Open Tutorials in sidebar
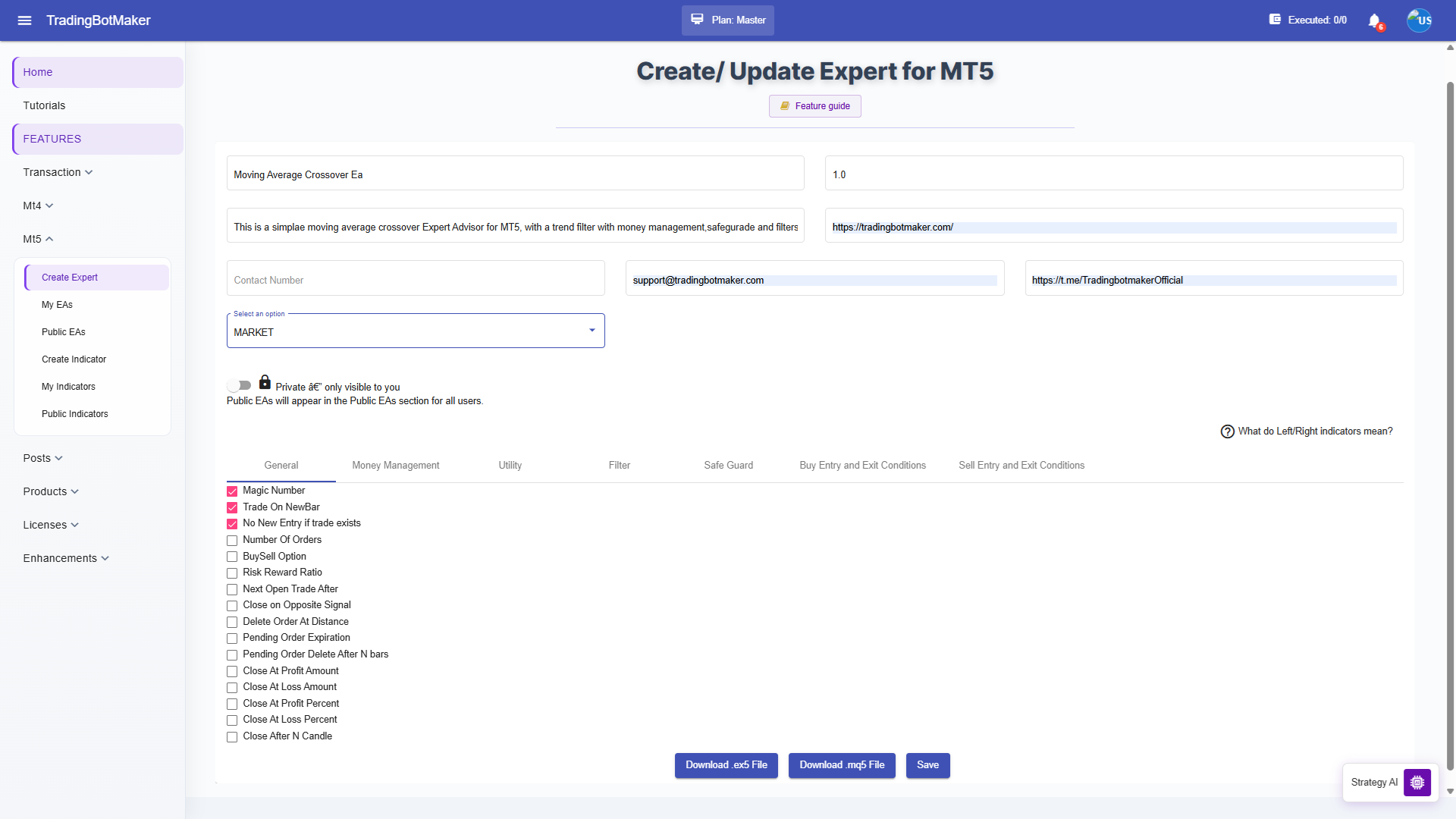This screenshot has height=819, width=1456. coord(98,105)
